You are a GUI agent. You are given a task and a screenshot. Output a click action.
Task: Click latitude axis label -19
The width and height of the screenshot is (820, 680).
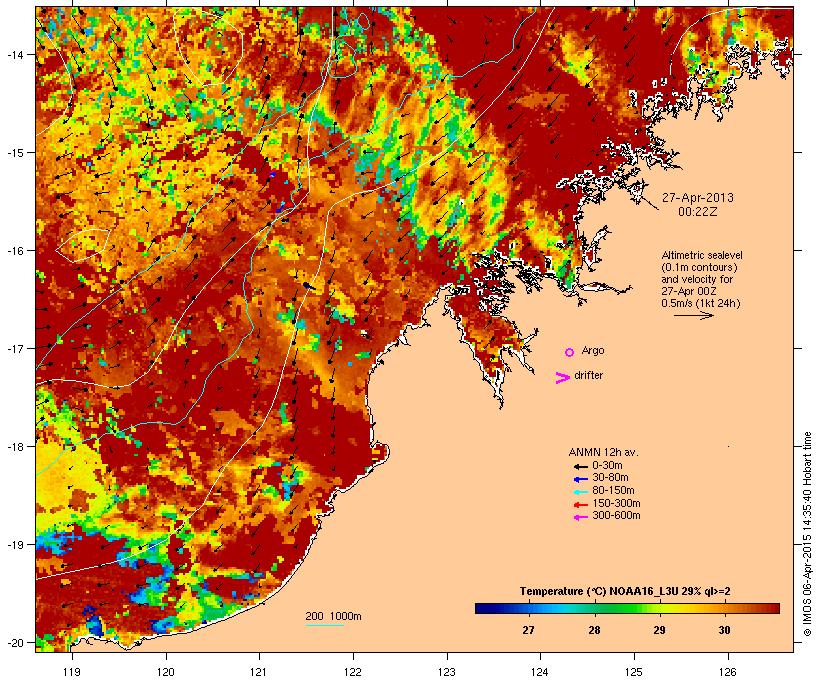(15, 545)
